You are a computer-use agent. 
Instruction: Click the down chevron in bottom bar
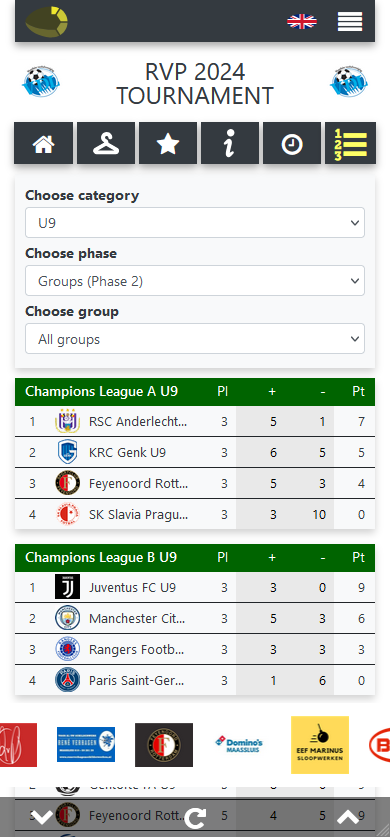click(42, 817)
